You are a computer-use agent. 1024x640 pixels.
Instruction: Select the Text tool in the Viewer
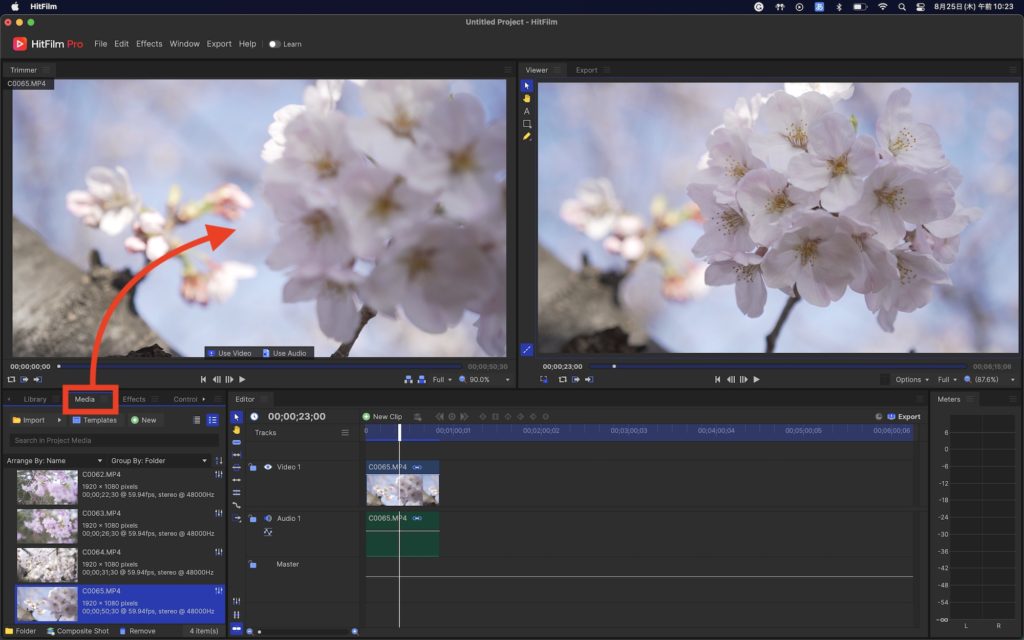[x=527, y=111]
